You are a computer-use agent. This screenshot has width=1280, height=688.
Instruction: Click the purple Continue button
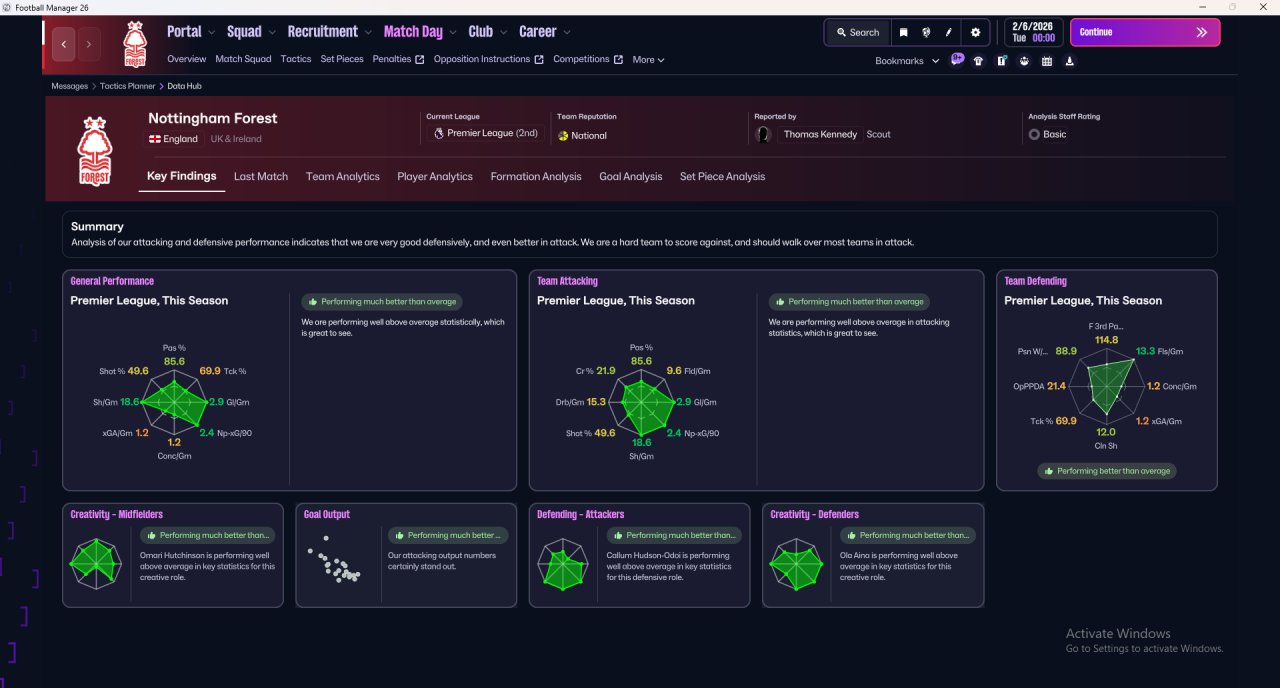coord(1145,32)
